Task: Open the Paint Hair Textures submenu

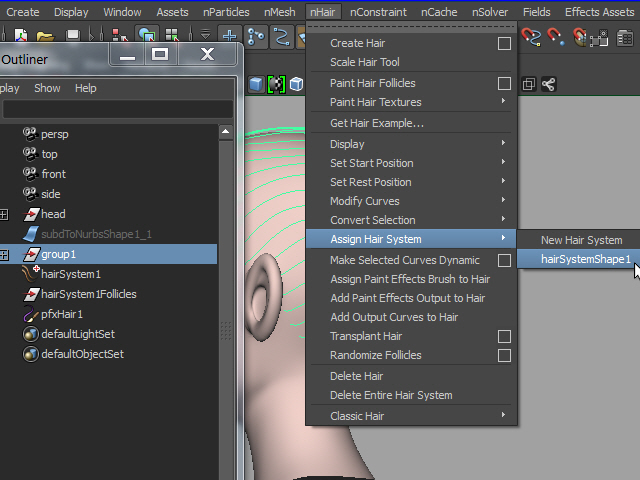Action: pyautogui.click(x=411, y=102)
